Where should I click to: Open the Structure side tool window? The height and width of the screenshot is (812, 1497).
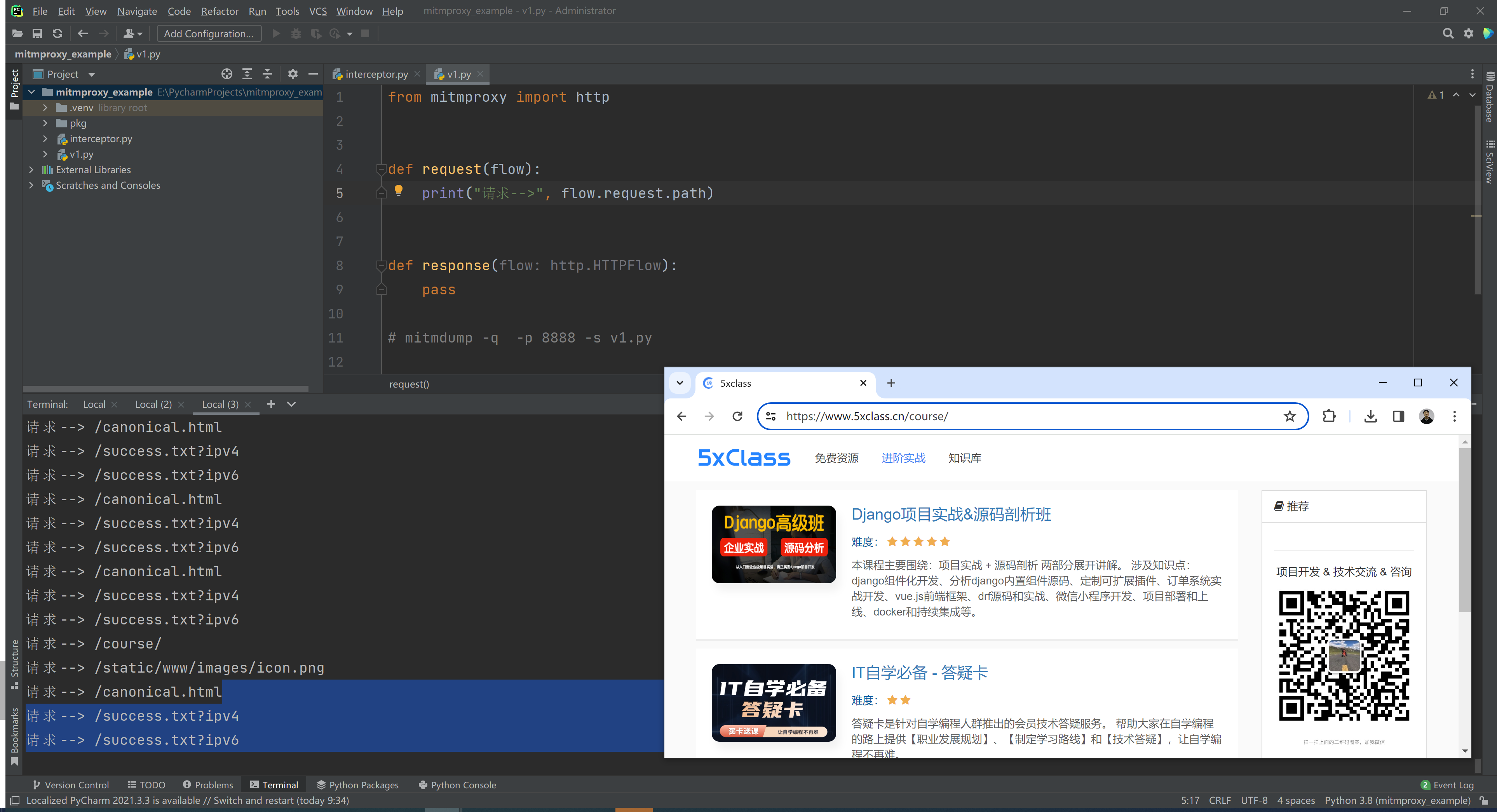(x=14, y=664)
